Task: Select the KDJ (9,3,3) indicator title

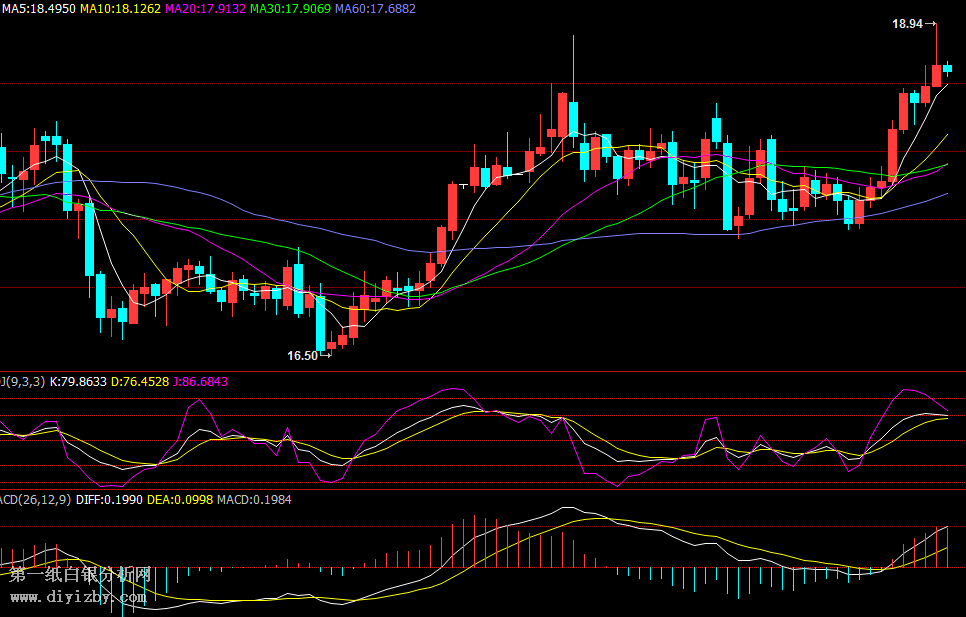Action: tap(22, 381)
